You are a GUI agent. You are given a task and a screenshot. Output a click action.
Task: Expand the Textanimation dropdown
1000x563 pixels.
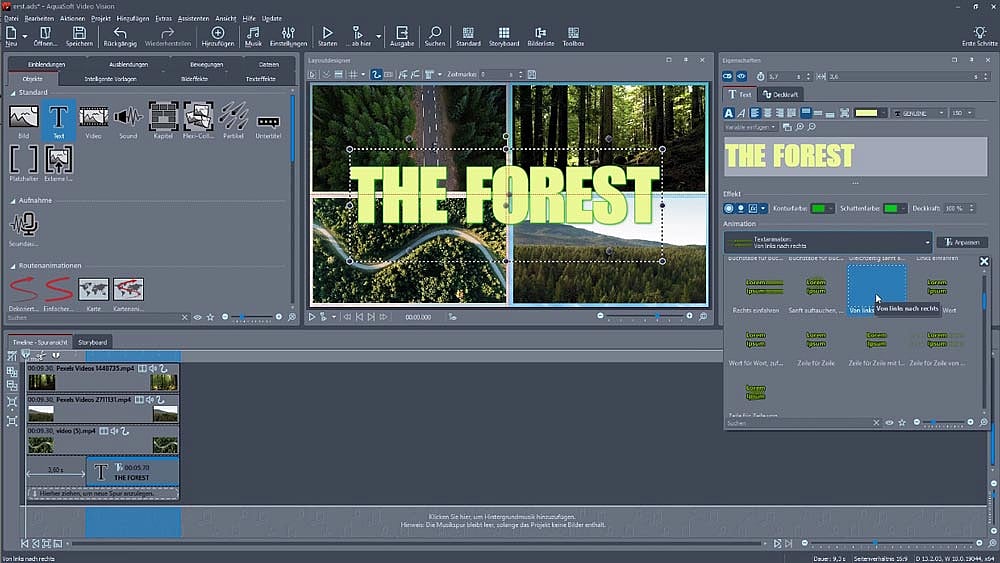(926, 242)
